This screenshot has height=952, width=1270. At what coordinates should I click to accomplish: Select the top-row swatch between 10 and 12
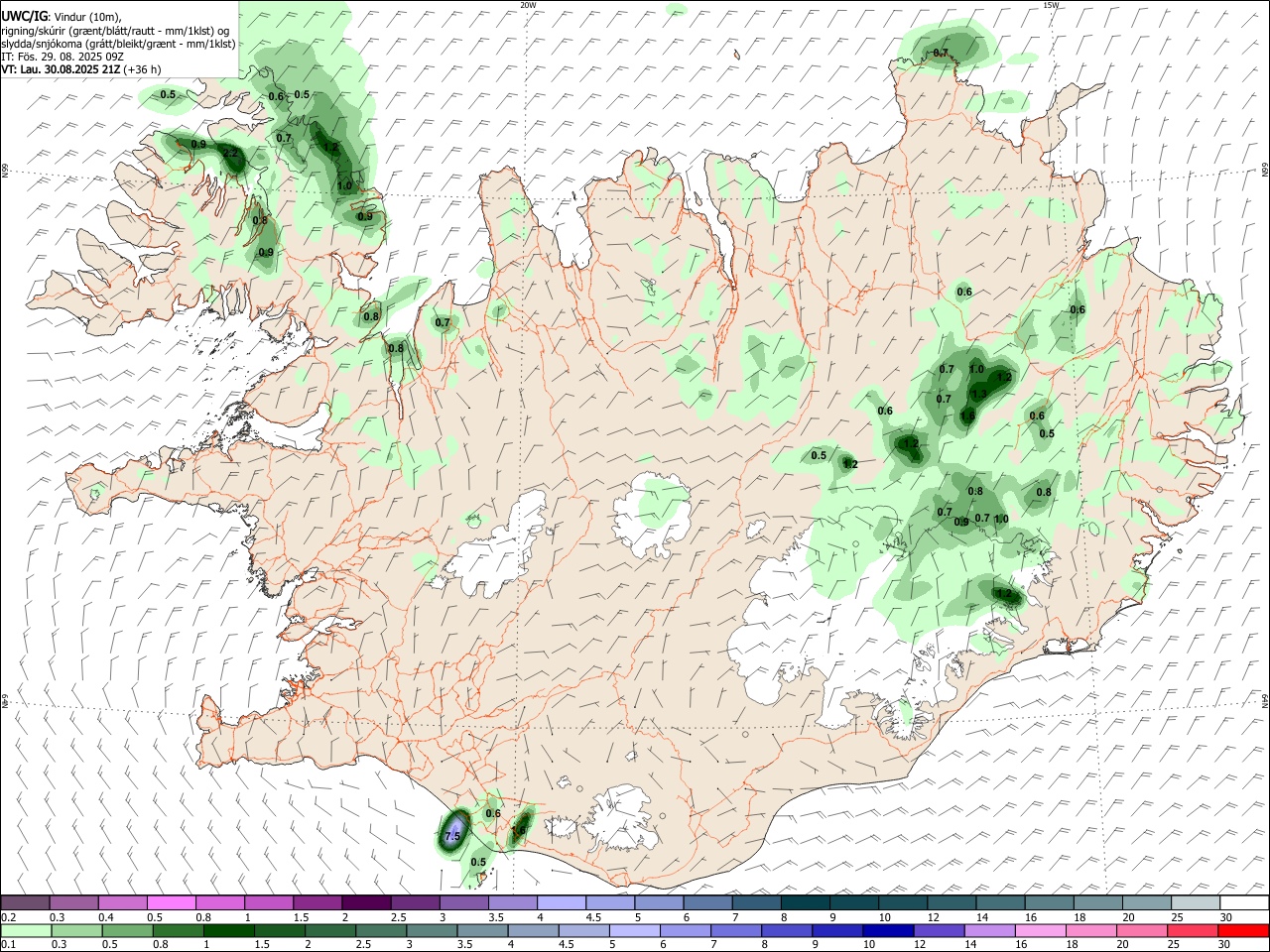point(903,902)
